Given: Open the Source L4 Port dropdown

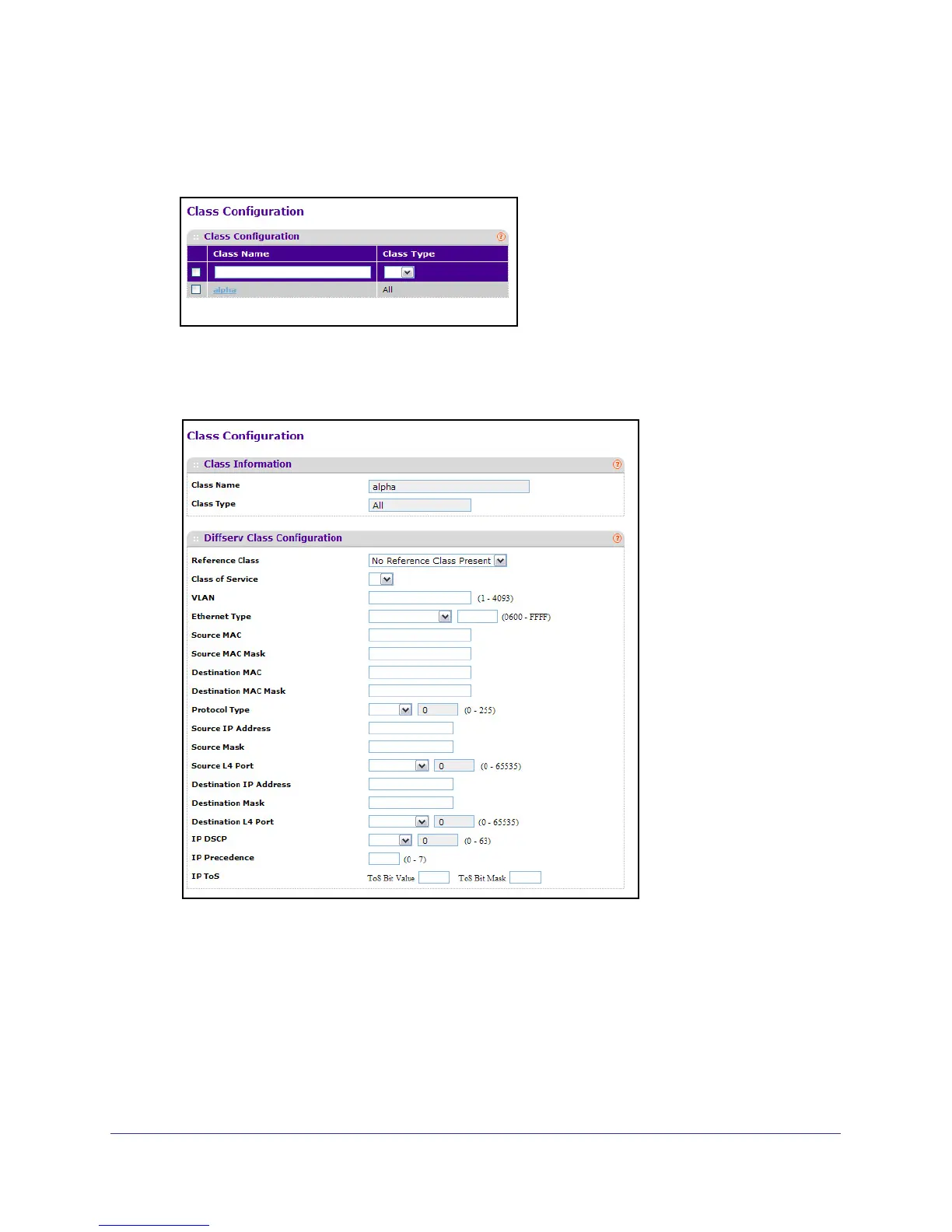Looking at the screenshot, I should [399, 766].
